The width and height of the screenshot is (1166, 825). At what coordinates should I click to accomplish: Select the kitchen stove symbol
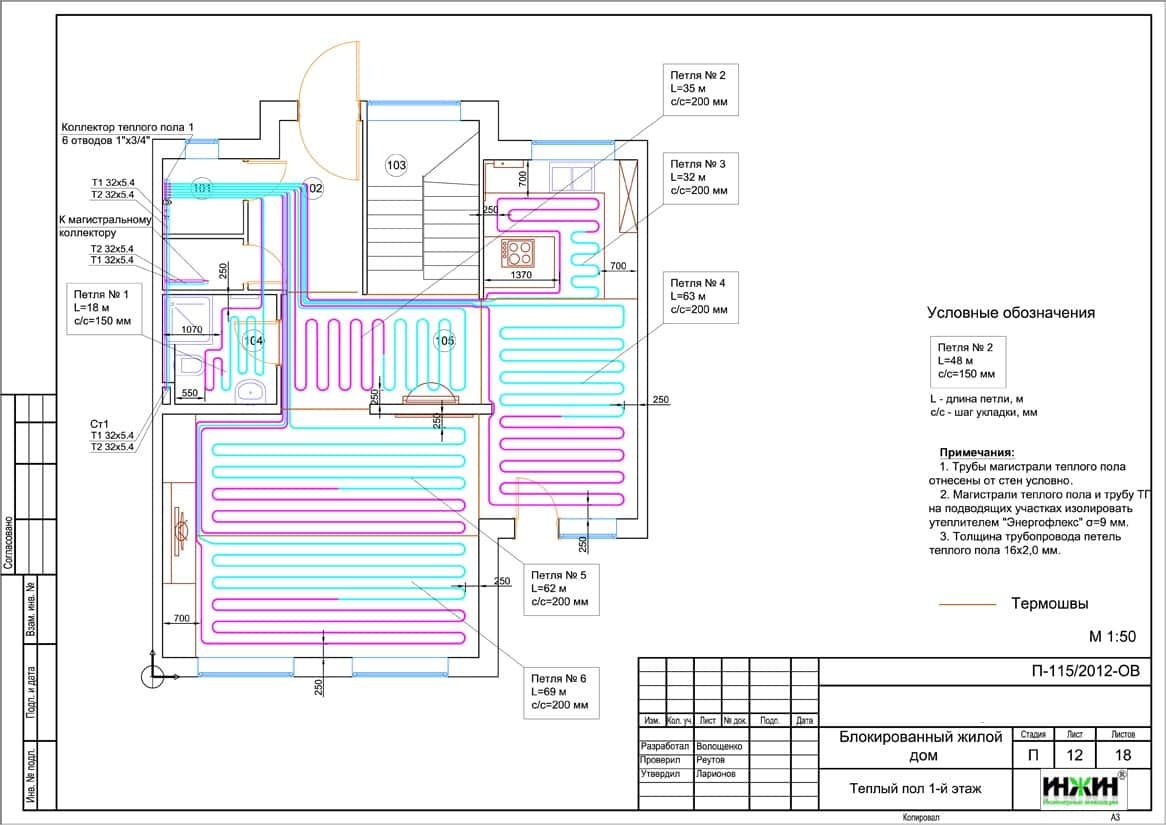click(518, 250)
